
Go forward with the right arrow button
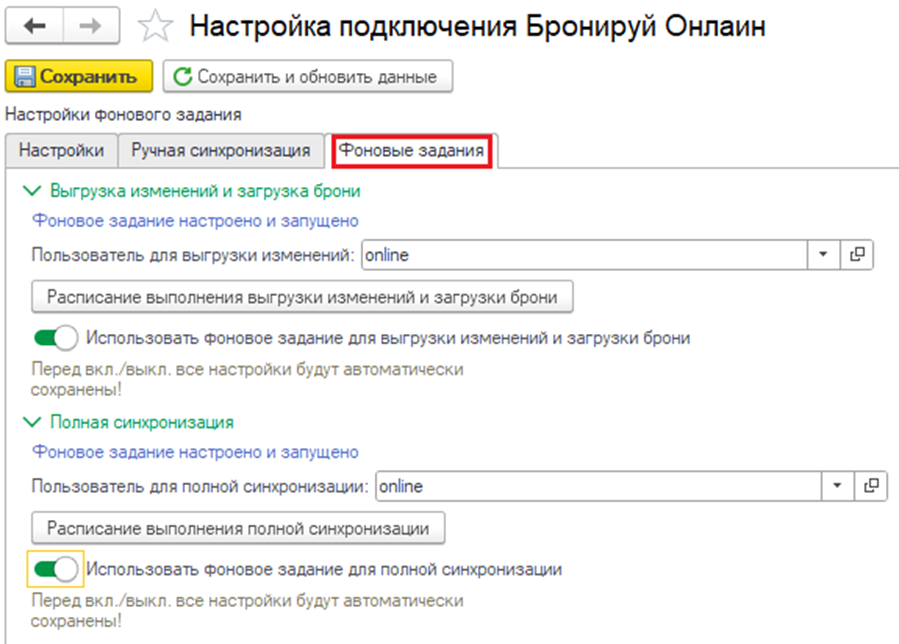[x=91, y=26]
